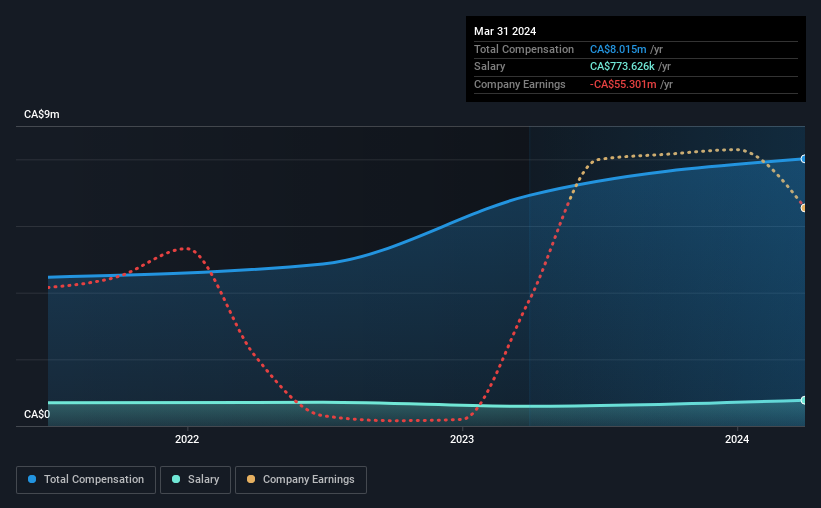
Task: Click the Total Compensation tooltip row label
Action: coord(524,49)
